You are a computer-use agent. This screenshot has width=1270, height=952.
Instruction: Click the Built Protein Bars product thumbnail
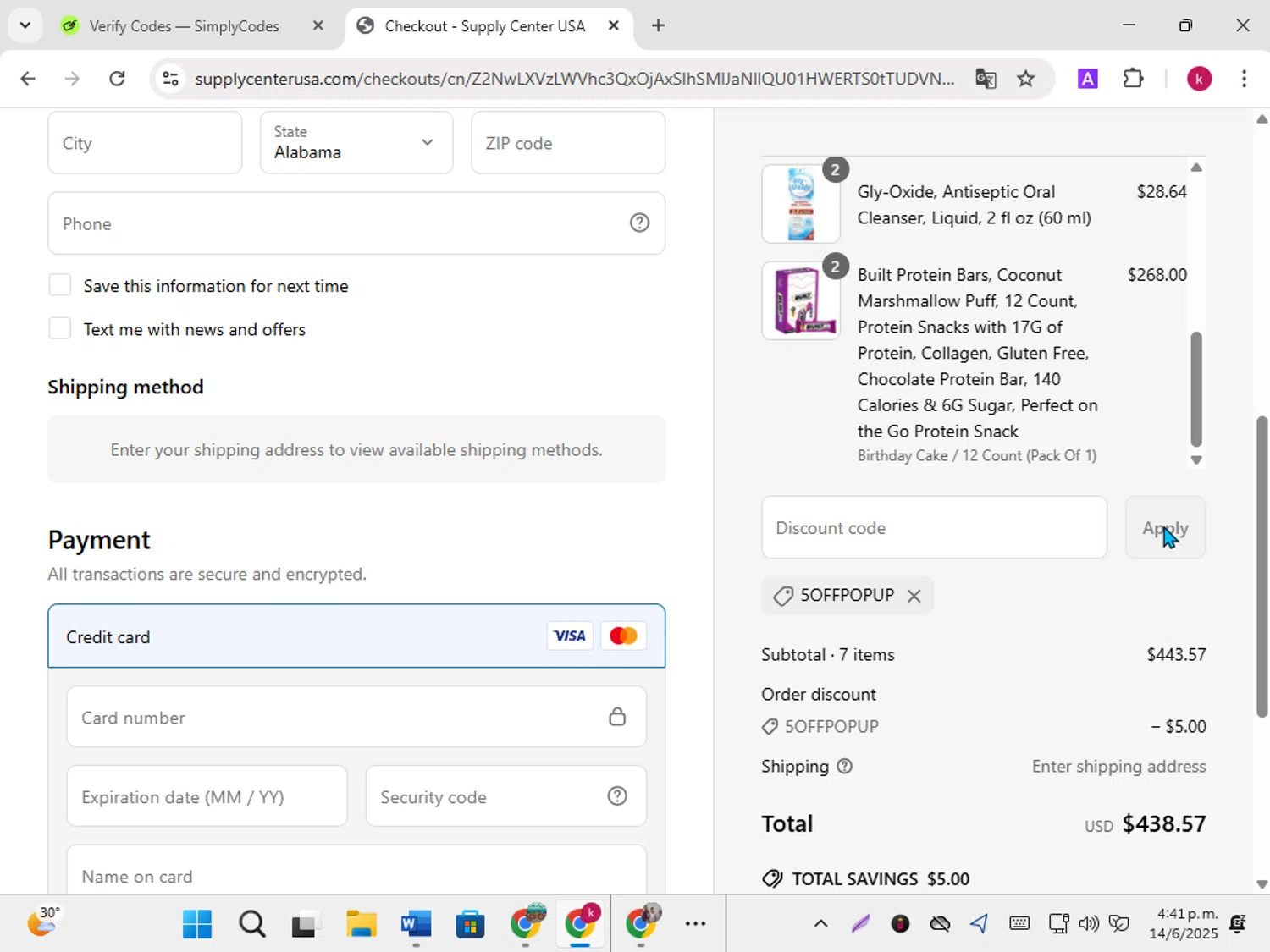coord(801,300)
